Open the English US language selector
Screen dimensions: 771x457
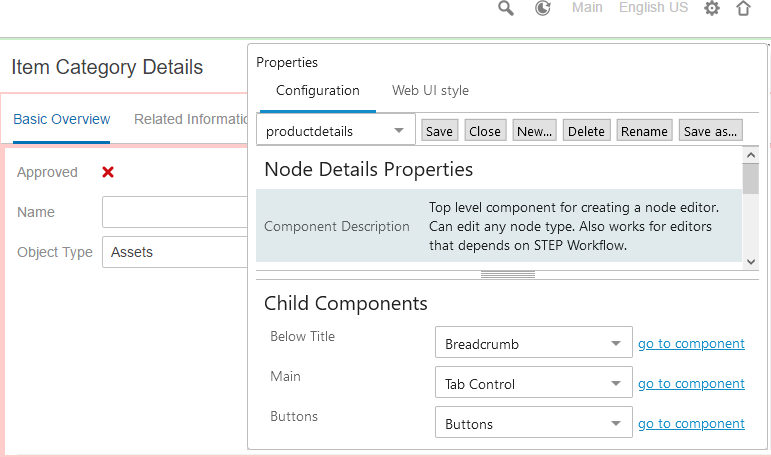(653, 8)
